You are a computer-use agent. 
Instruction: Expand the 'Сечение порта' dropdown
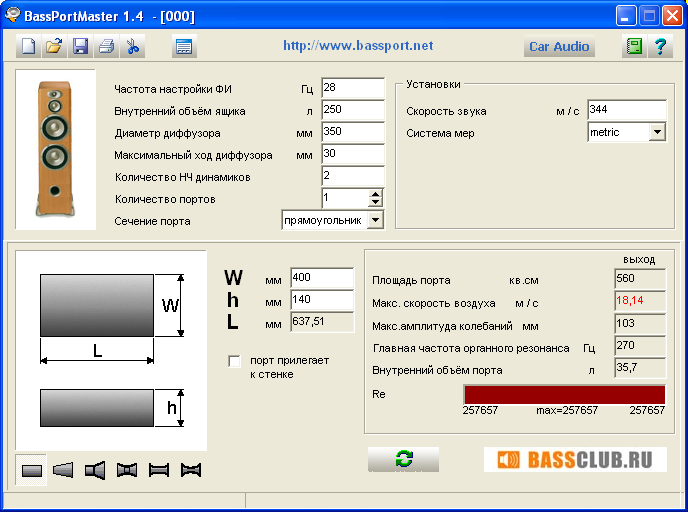pos(376,220)
